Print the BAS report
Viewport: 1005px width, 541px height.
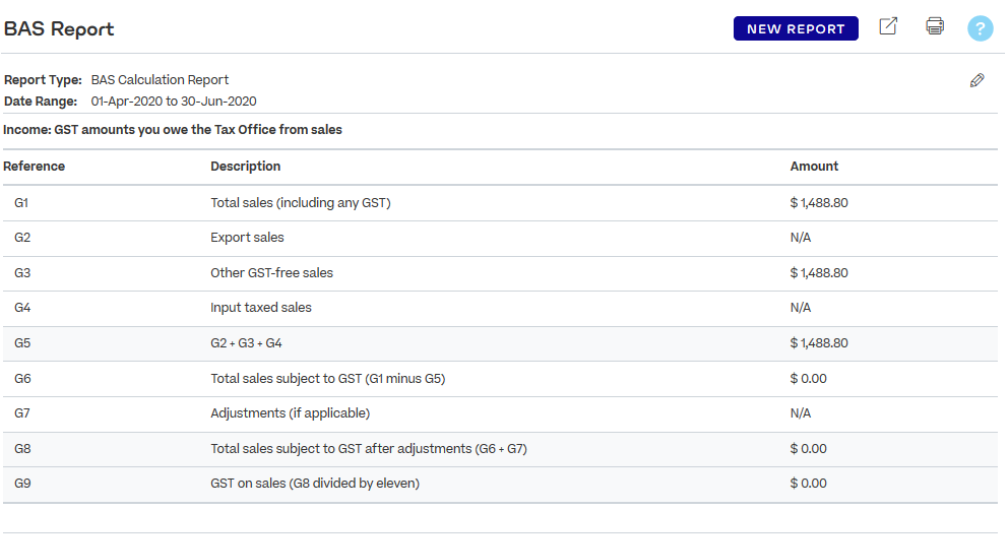pos(934,26)
